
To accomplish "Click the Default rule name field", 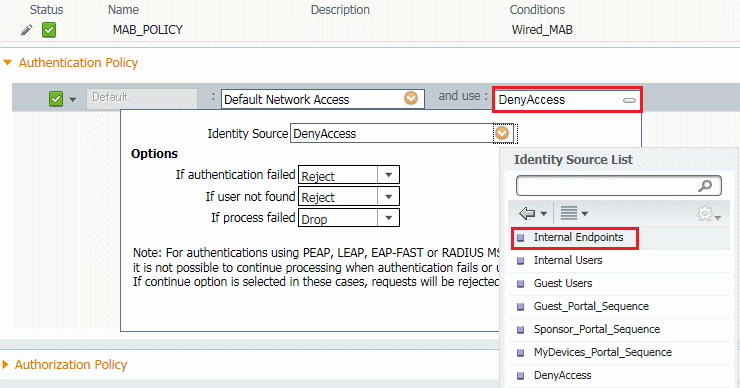I will (x=142, y=99).
